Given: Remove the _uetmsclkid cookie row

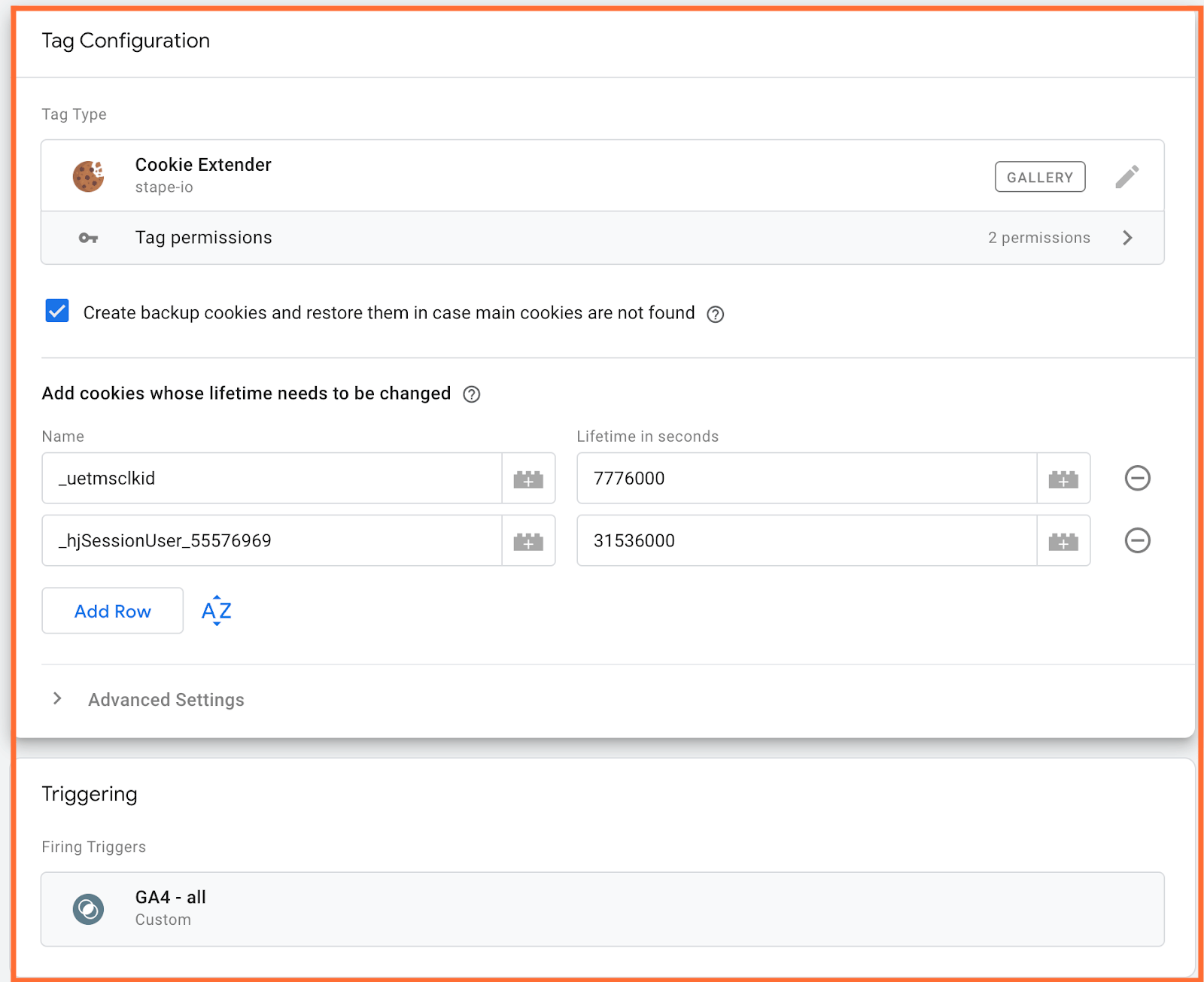Looking at the screenshot, I should 1137,478.
